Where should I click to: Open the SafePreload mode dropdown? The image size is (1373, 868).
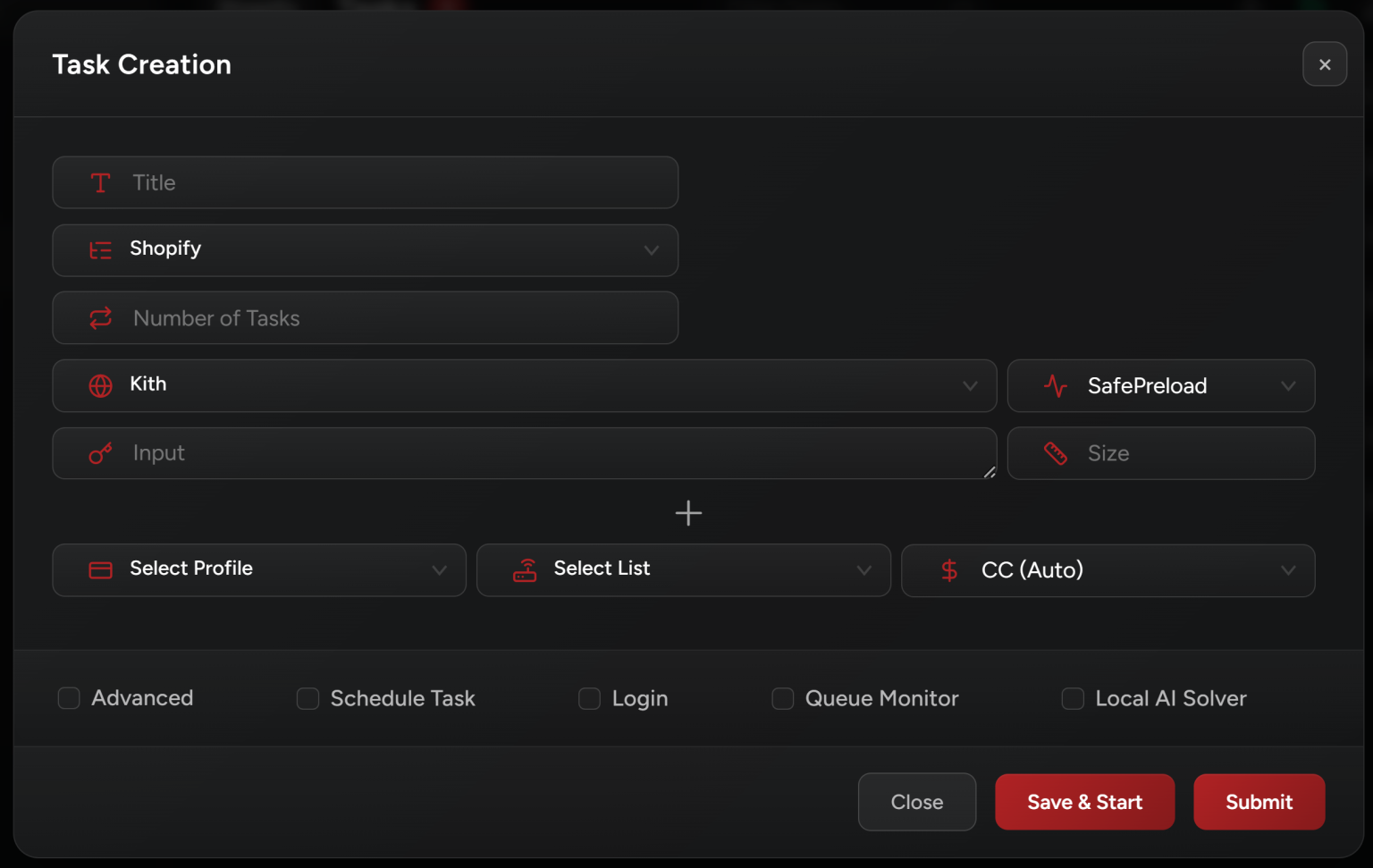pyautogui.click(x=1287, y=386)
